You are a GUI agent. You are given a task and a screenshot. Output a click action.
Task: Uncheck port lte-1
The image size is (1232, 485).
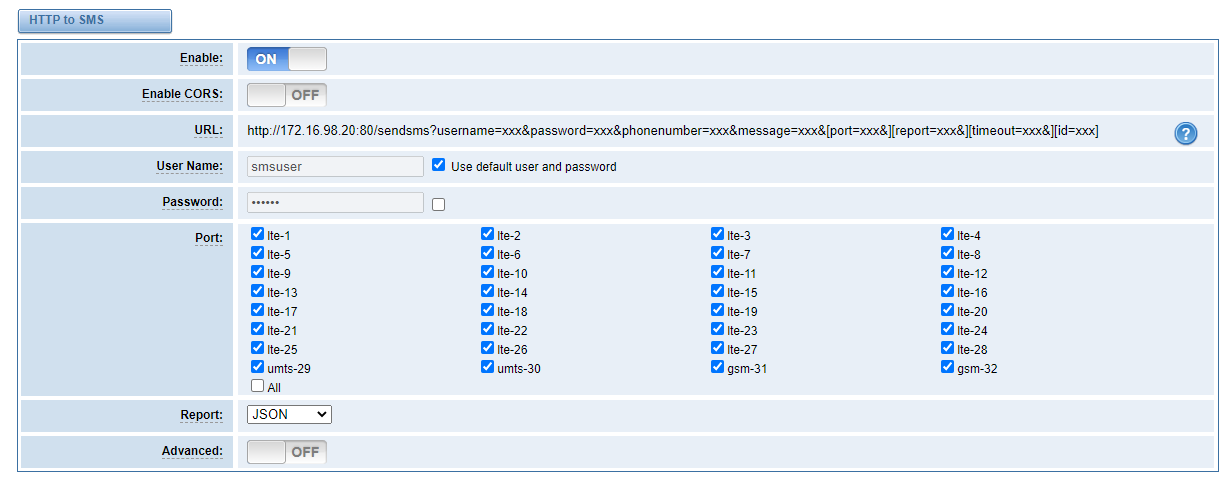coord(258,234)
